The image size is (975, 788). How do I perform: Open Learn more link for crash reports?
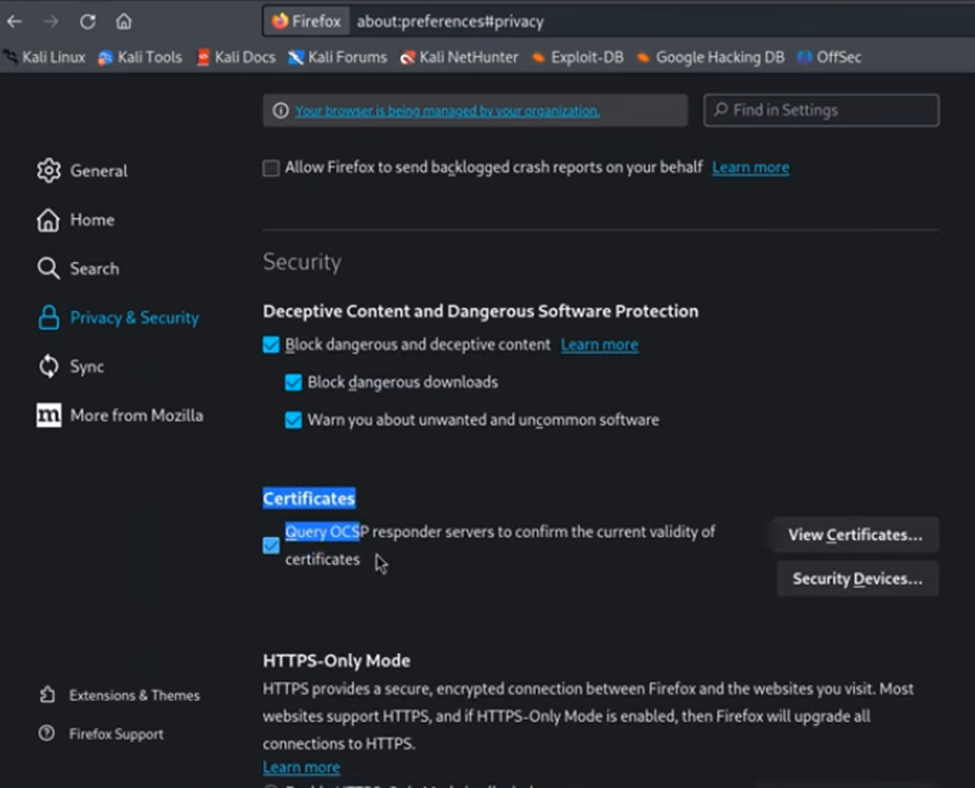tap(751, 167)
